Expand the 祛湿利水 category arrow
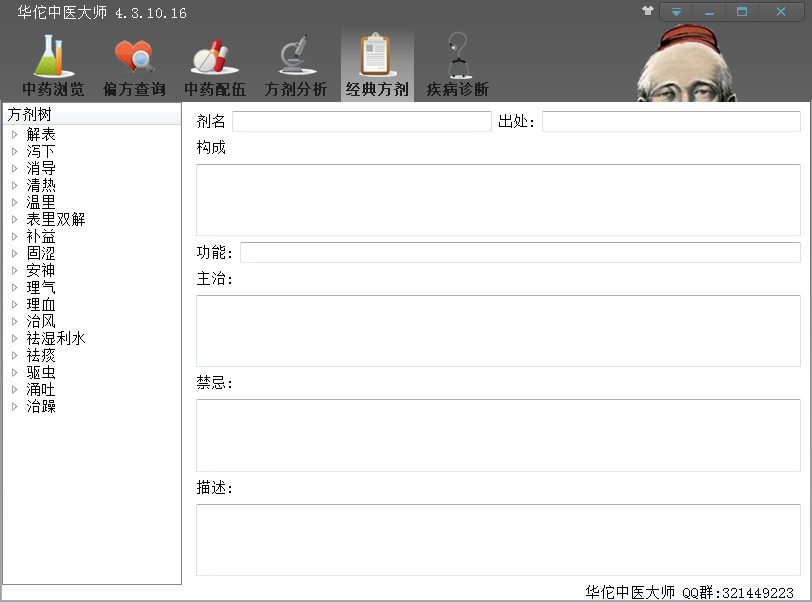 15,338
